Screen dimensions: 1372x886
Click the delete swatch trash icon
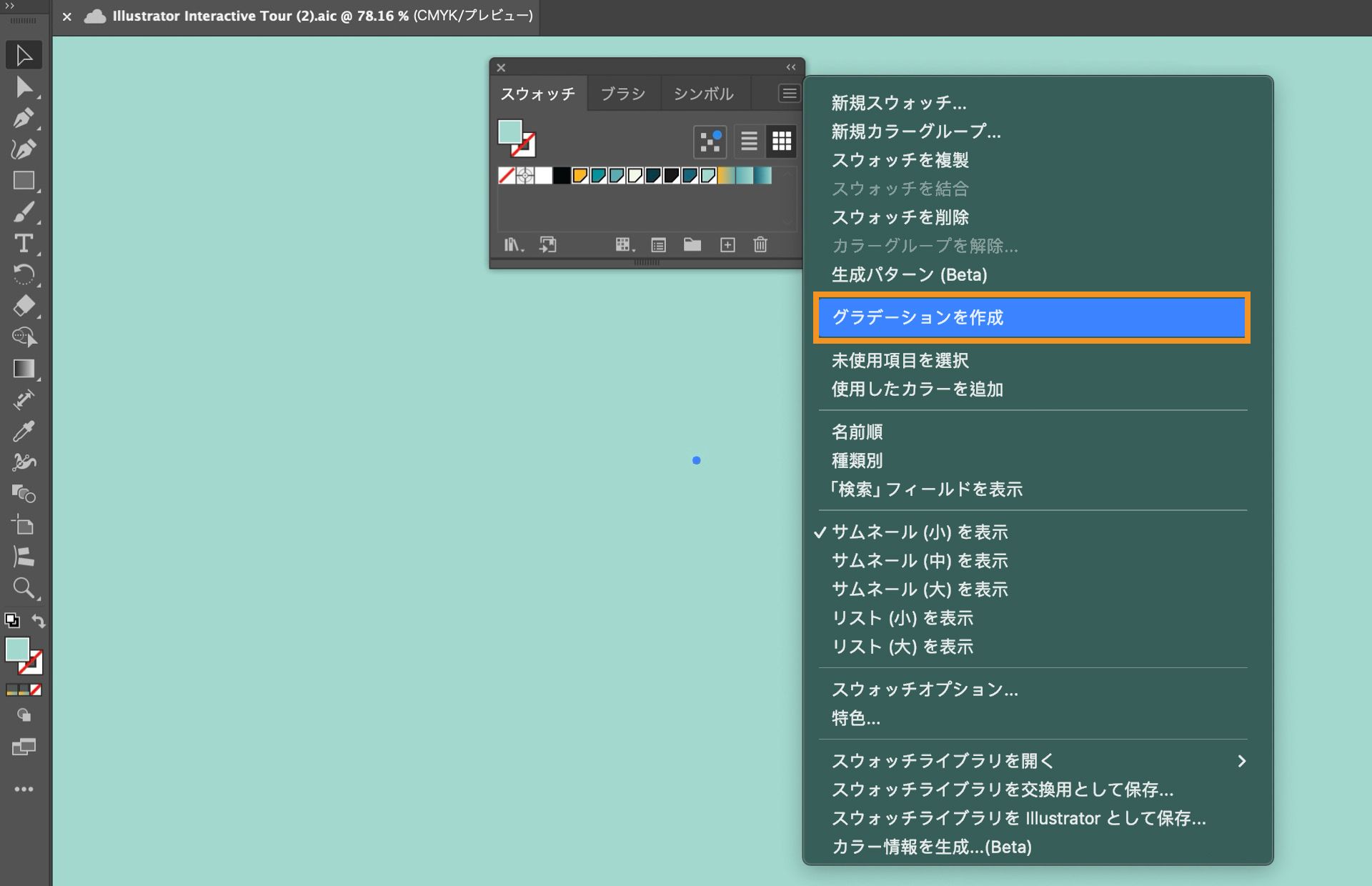pyautogui.click(x=760, y=245)
